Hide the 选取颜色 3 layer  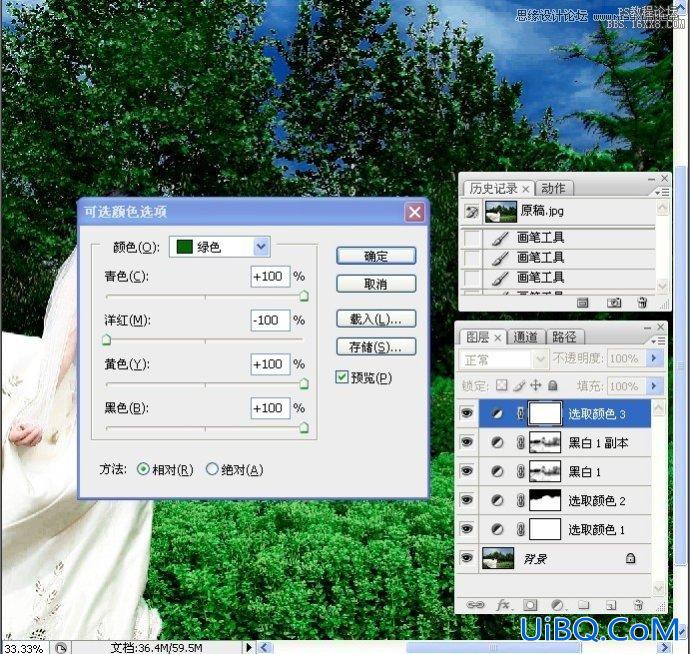[466, 413]
